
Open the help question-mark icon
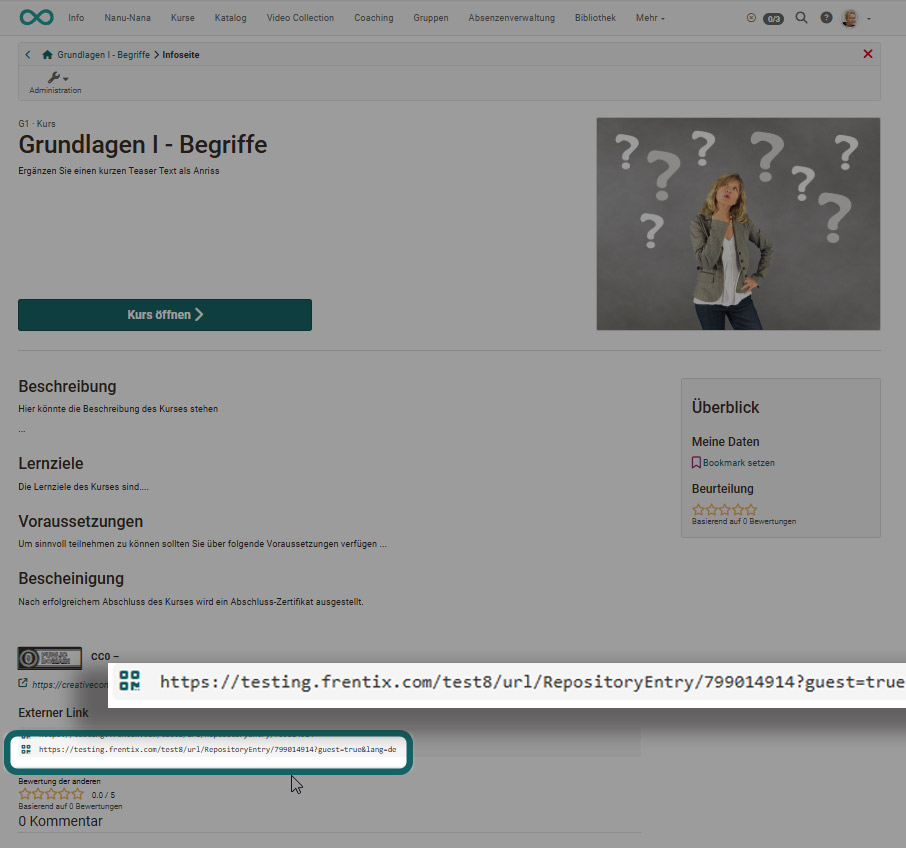(825, 17)
